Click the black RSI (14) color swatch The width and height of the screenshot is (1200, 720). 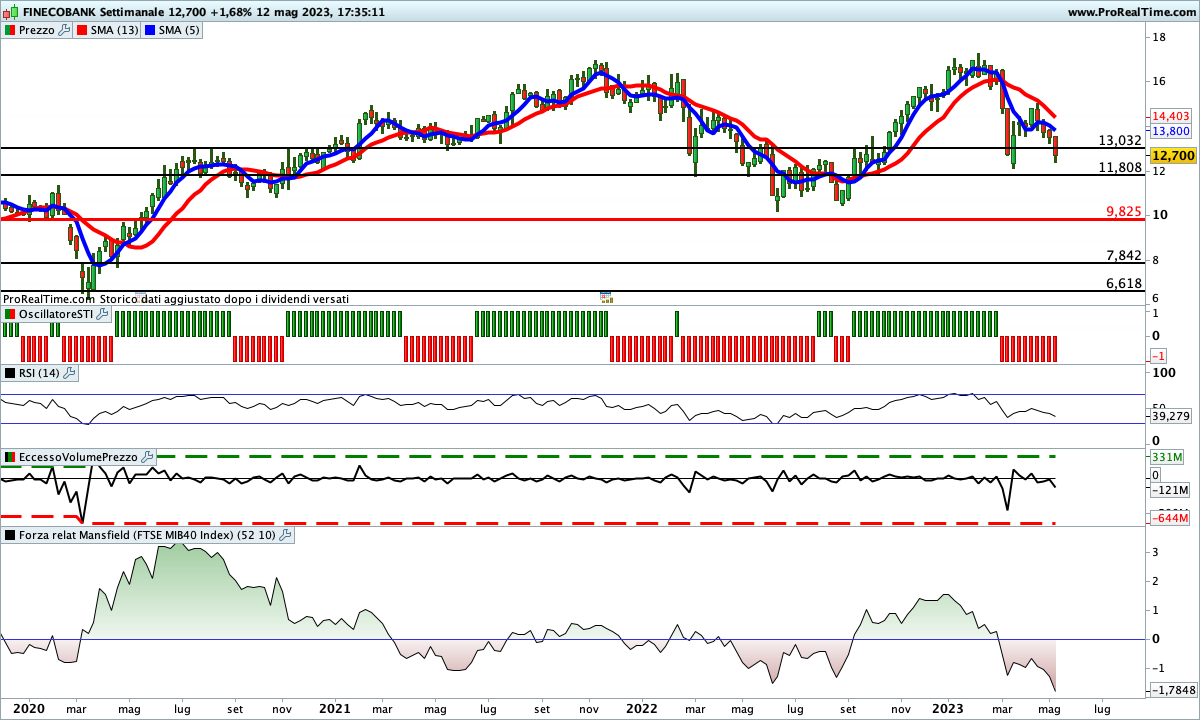10,373
